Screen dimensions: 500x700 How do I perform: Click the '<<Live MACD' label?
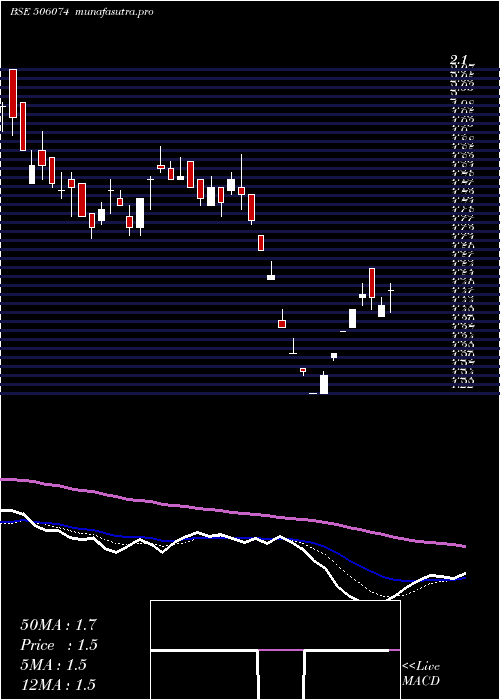click(x=421, y=674)
